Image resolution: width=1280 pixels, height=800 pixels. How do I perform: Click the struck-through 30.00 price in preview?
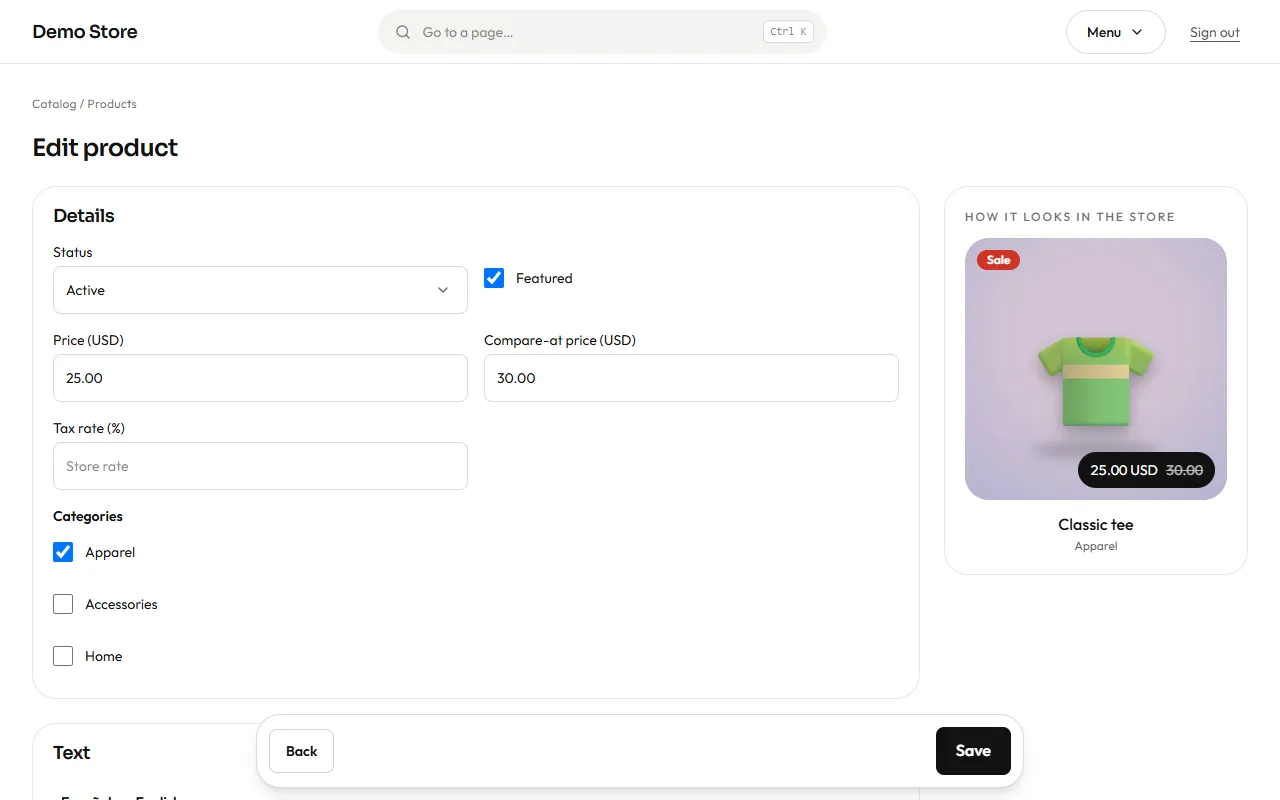pos(1184,470)
